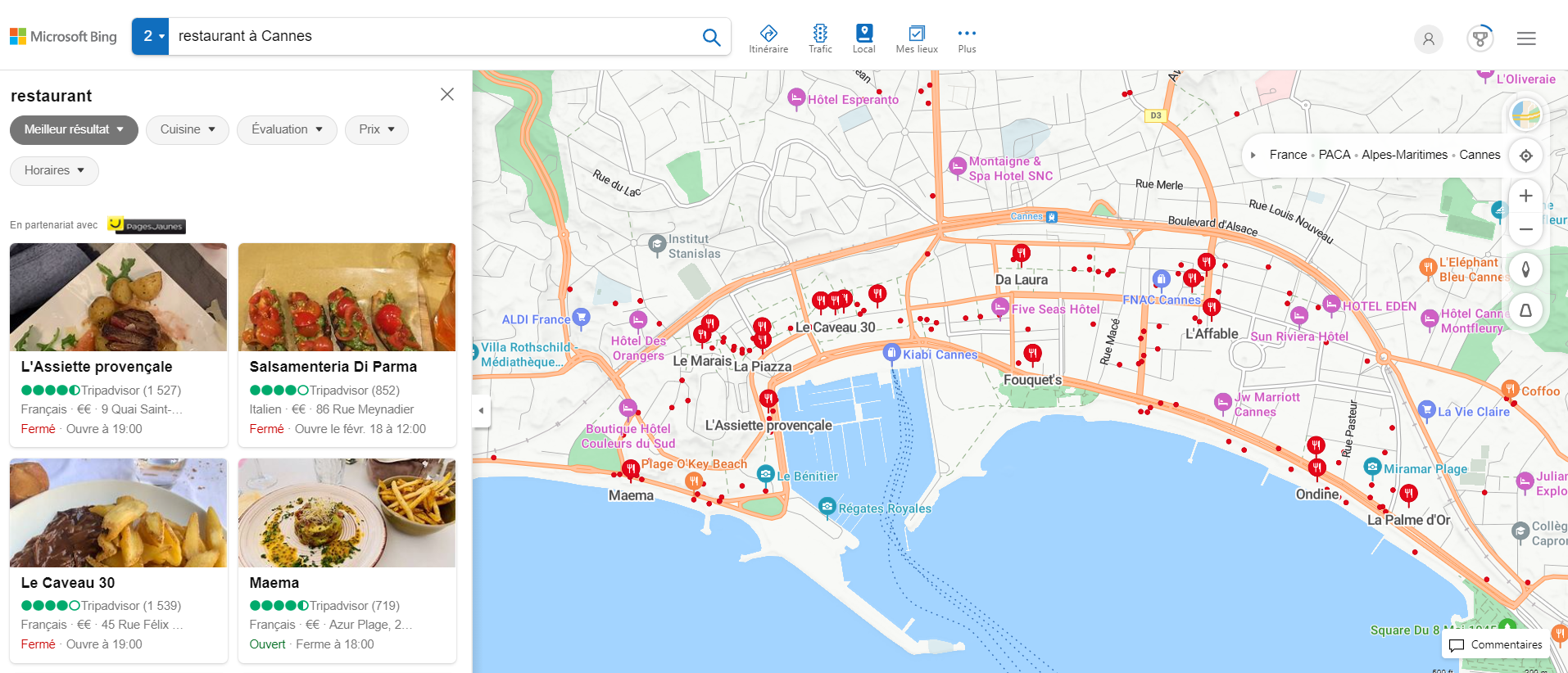Zoom in on the map

click(1525, 196)
